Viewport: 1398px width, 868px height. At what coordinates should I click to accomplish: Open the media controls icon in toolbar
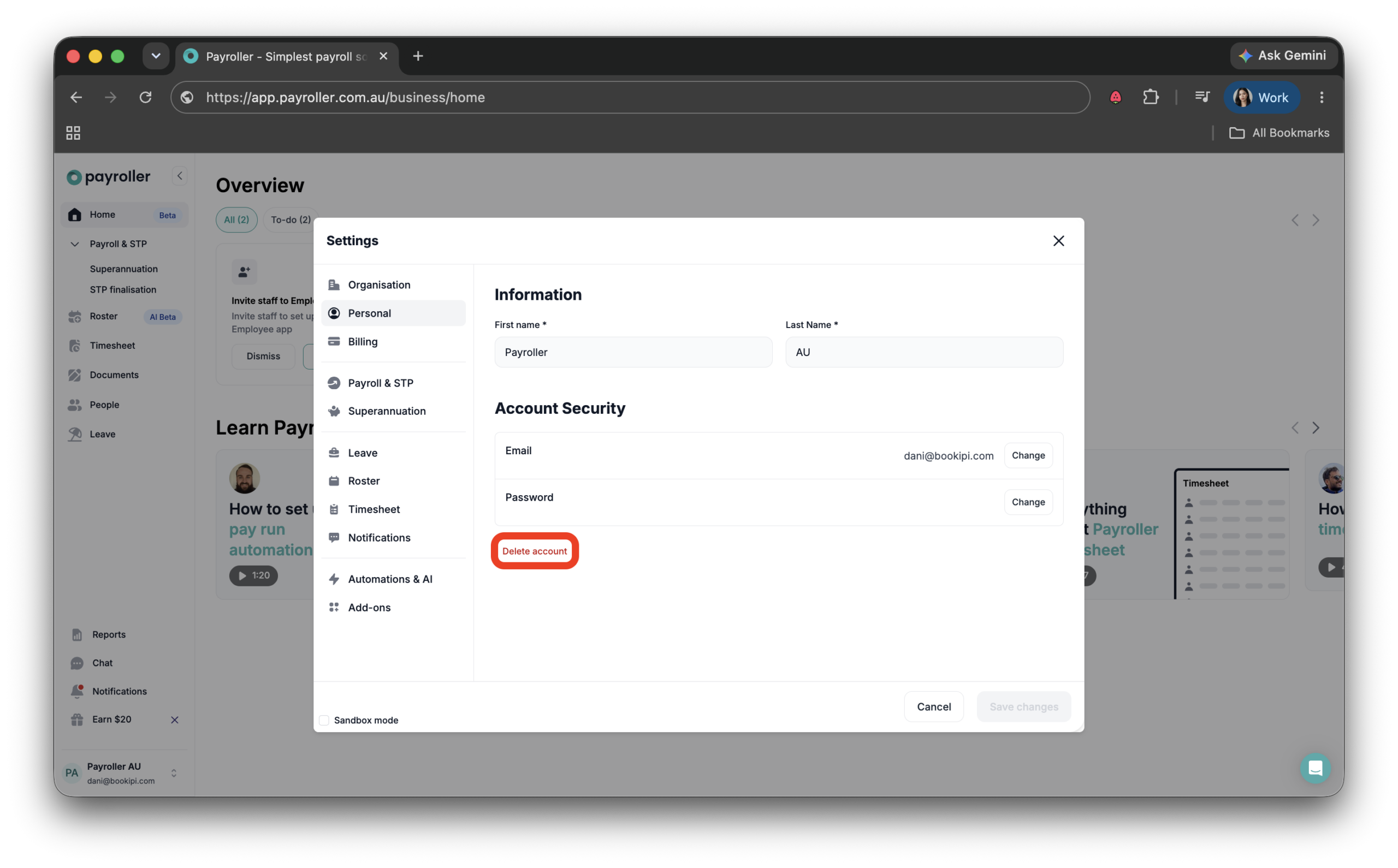(x=1202, y=98)
